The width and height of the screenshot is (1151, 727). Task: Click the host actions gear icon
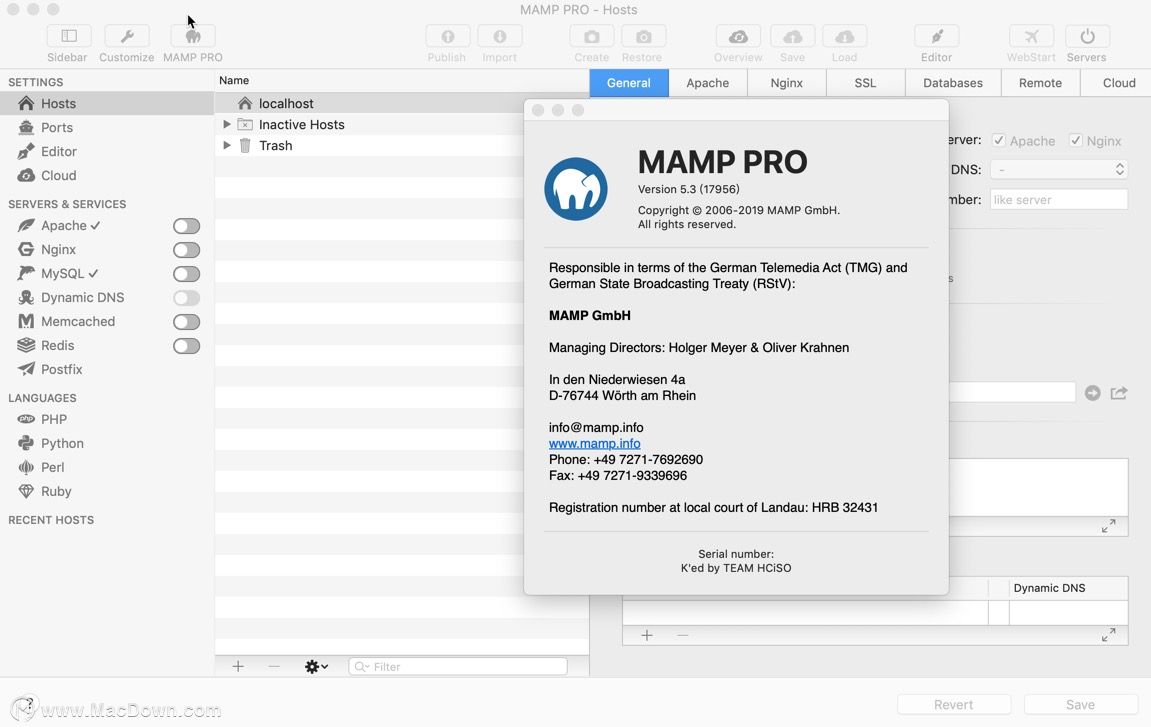coord(316,667)
